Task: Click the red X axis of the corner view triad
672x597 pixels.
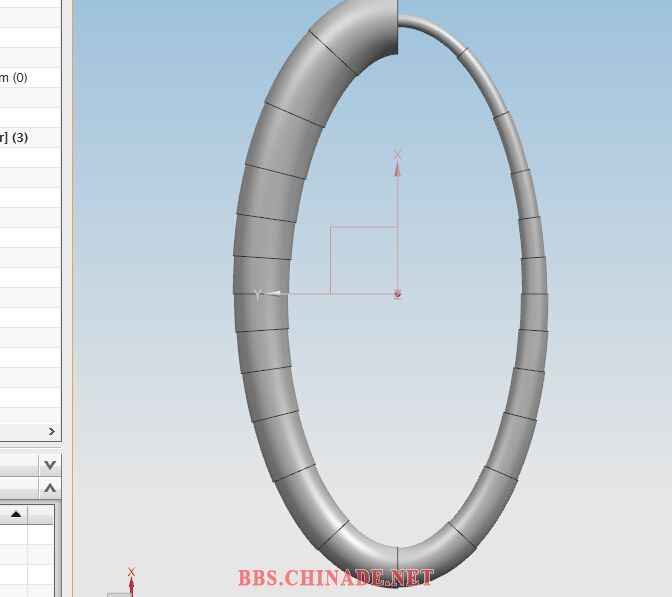Action: pyautogui.click(x=131, y=585)
